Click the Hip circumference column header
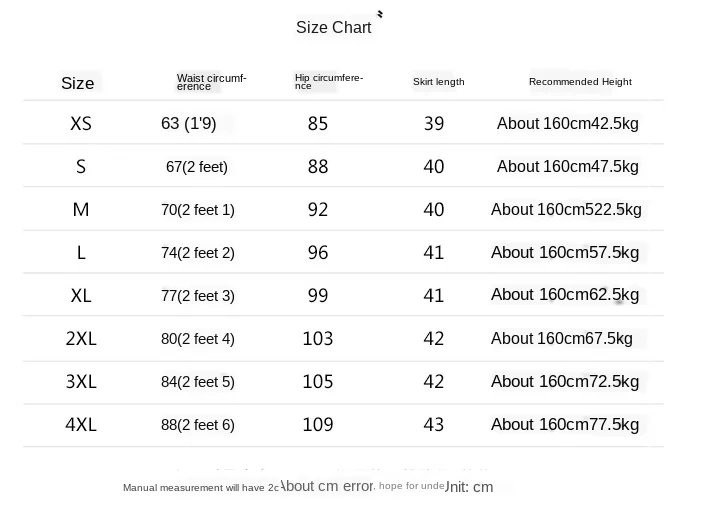The height and width of the screenshot is (510, 706). 329,81
